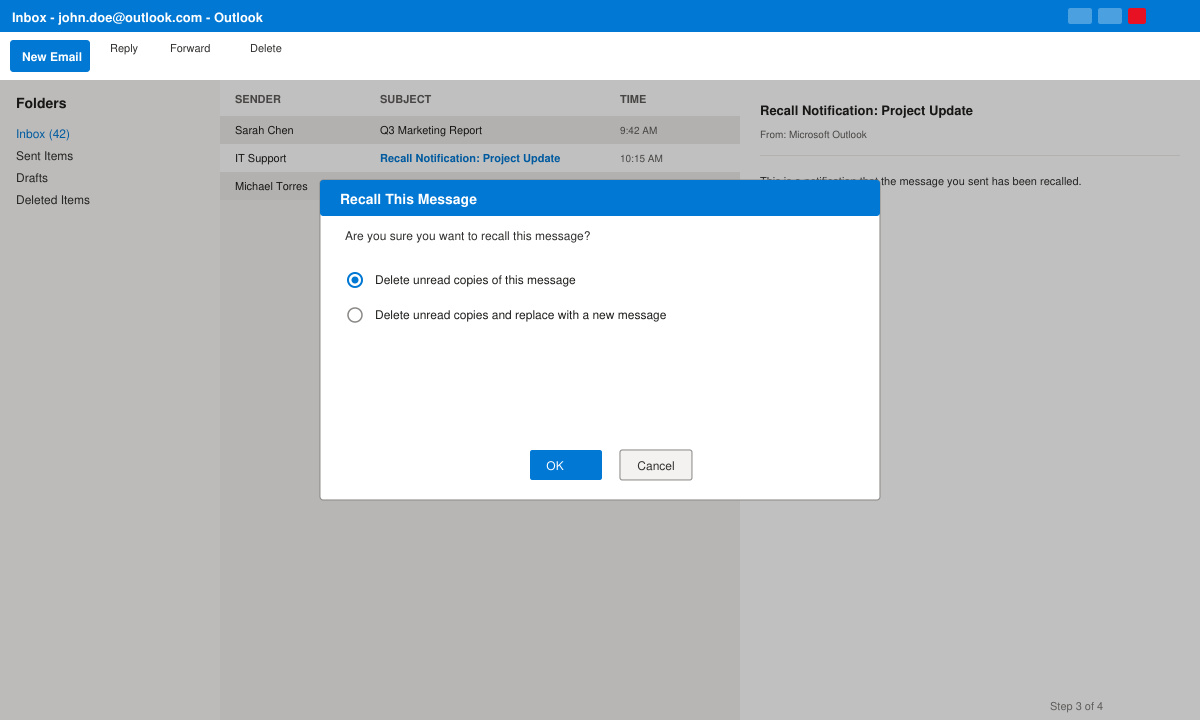Open the Drafts folder

coord(32,178)
